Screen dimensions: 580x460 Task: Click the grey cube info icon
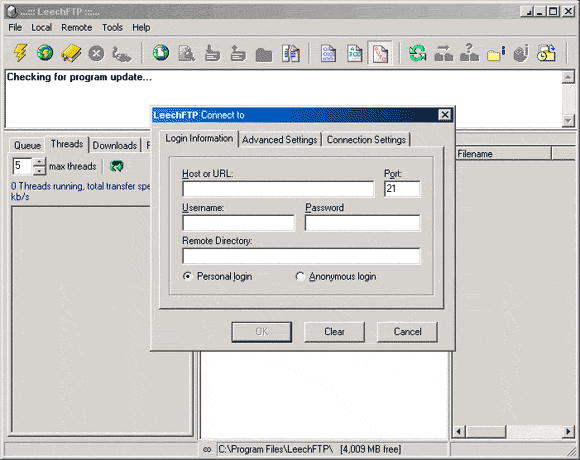(x=521, y=54)
